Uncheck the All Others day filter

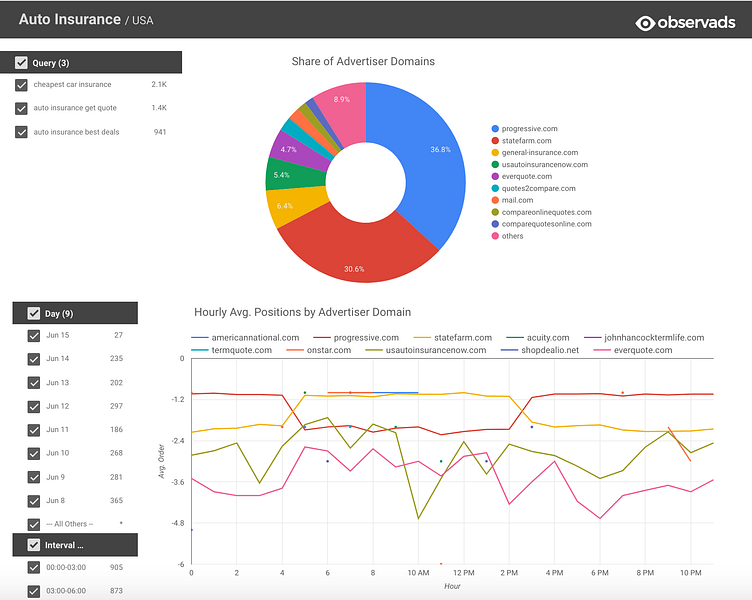34,525
